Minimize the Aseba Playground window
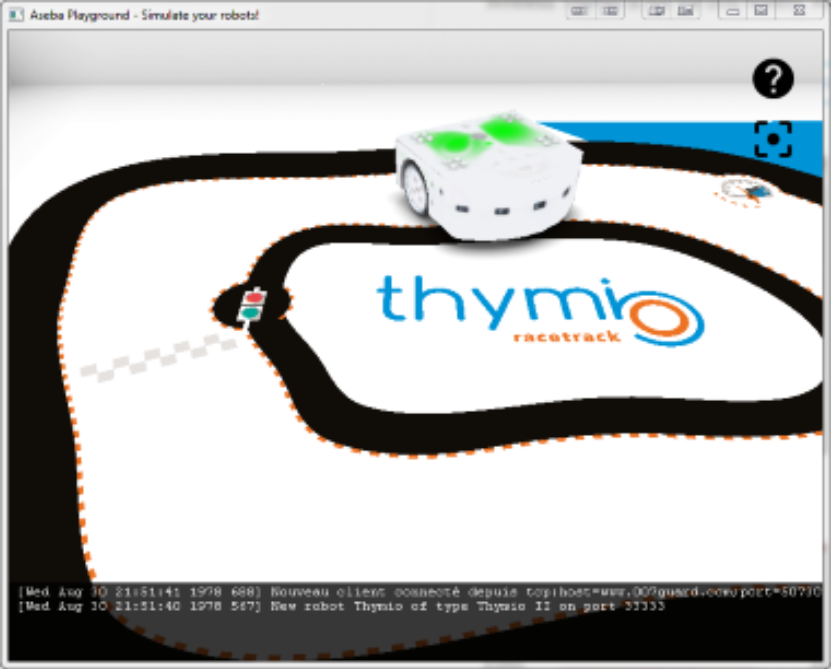The height and width of the screenshot is (669, 831). (x=732, y=11)
